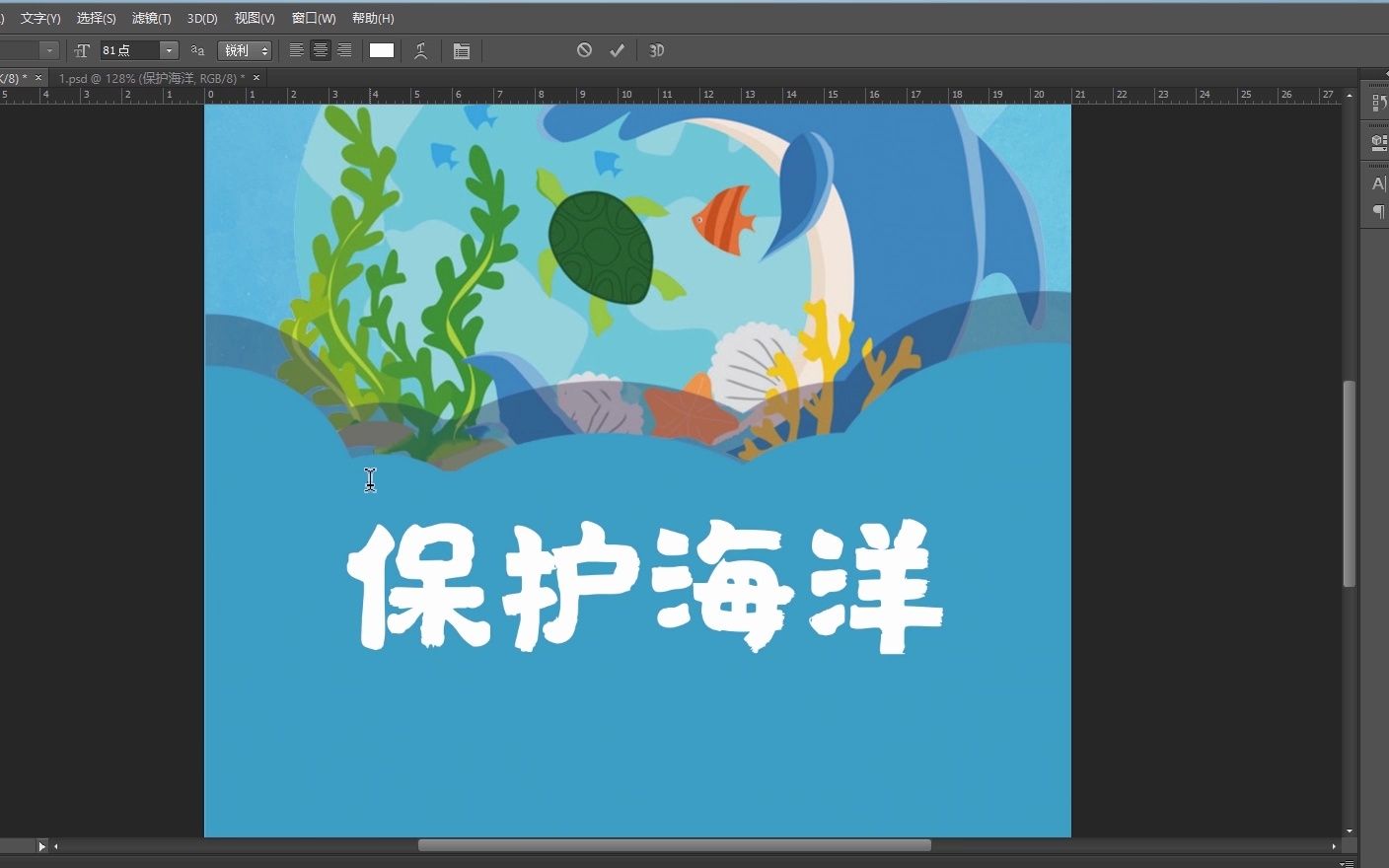Commit current text edits with checkmark

(617, 50)
